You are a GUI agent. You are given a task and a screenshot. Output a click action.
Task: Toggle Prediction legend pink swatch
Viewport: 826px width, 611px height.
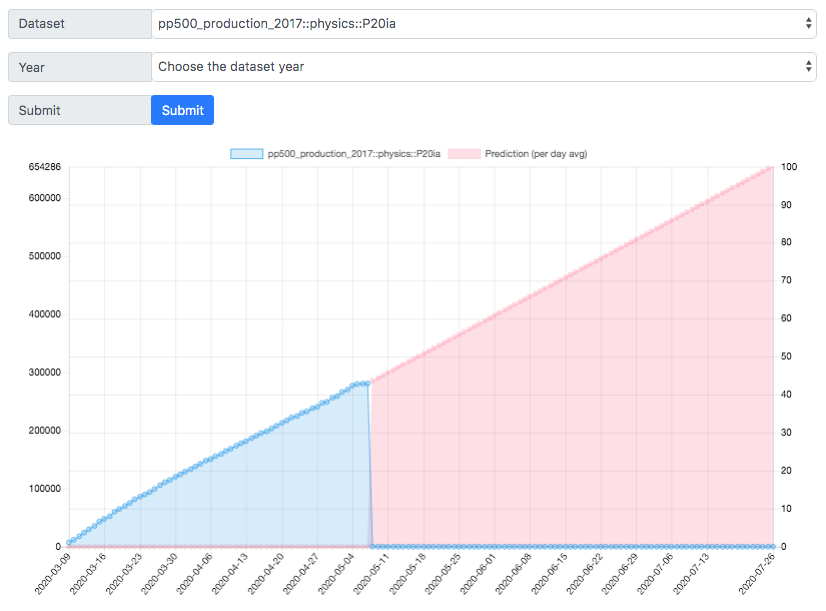[x=464, y=154]
